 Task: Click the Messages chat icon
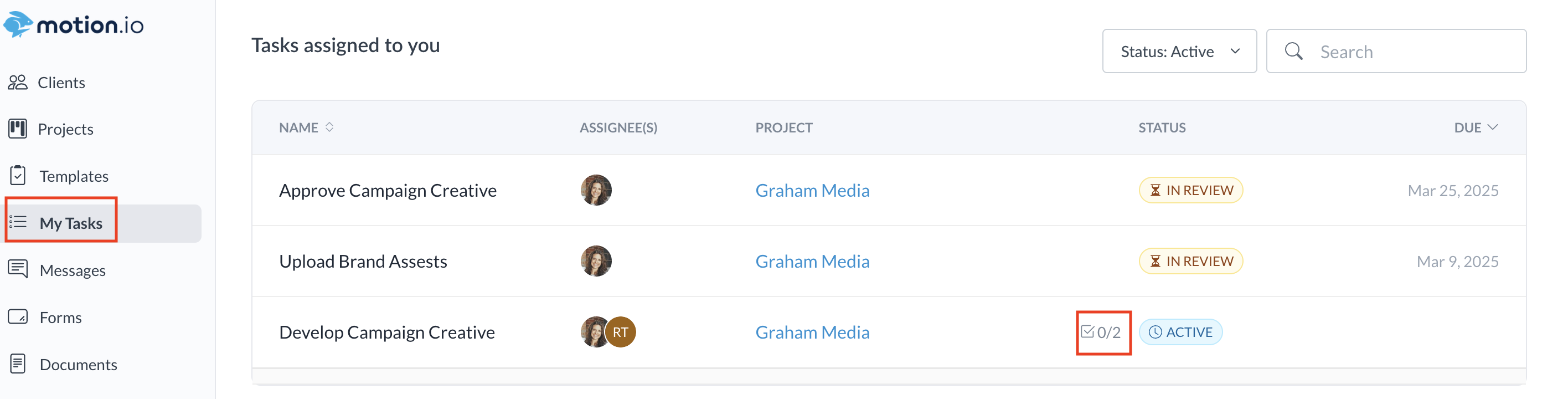18,269
